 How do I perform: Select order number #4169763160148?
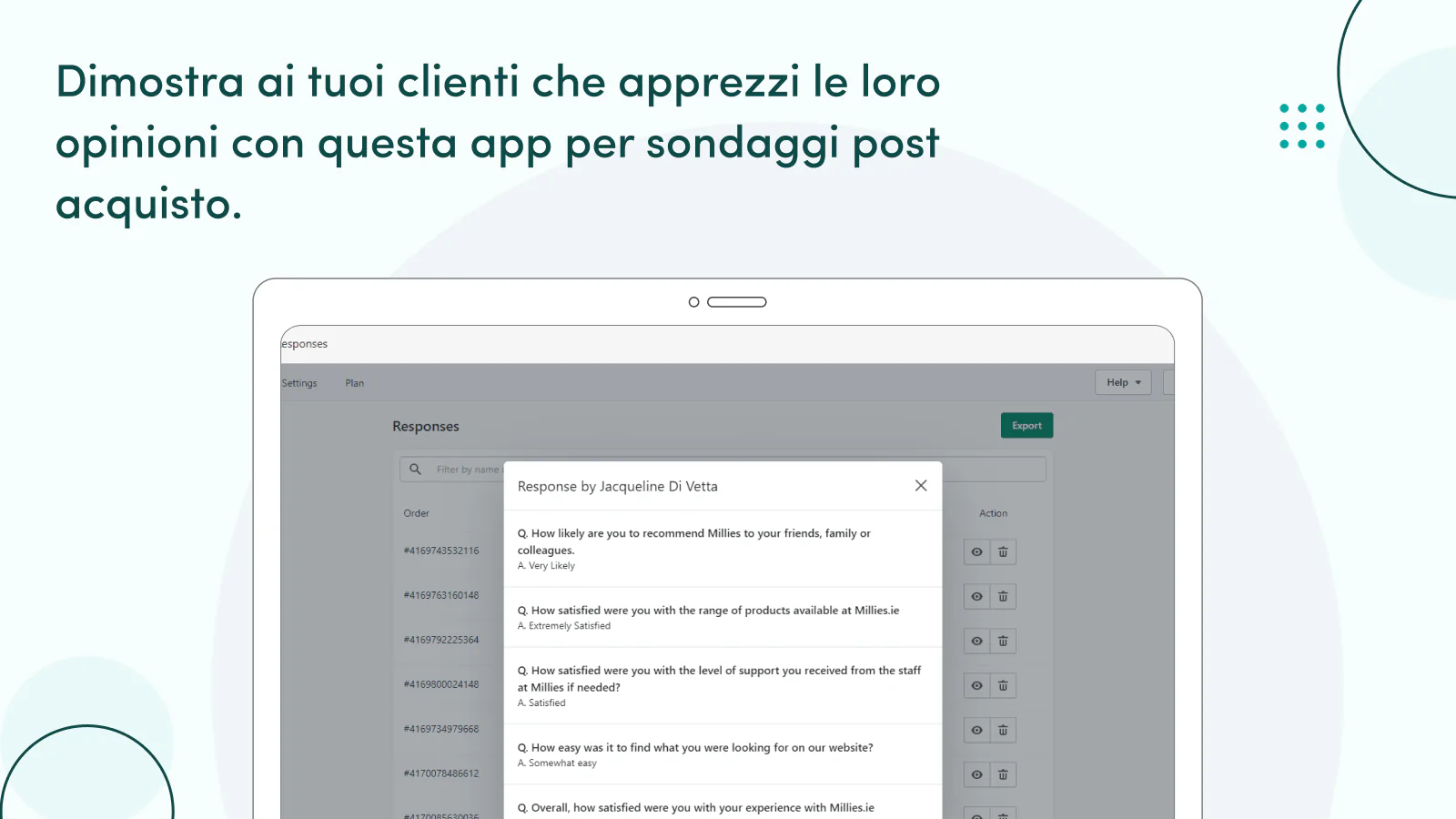click(x=441, y=595)
